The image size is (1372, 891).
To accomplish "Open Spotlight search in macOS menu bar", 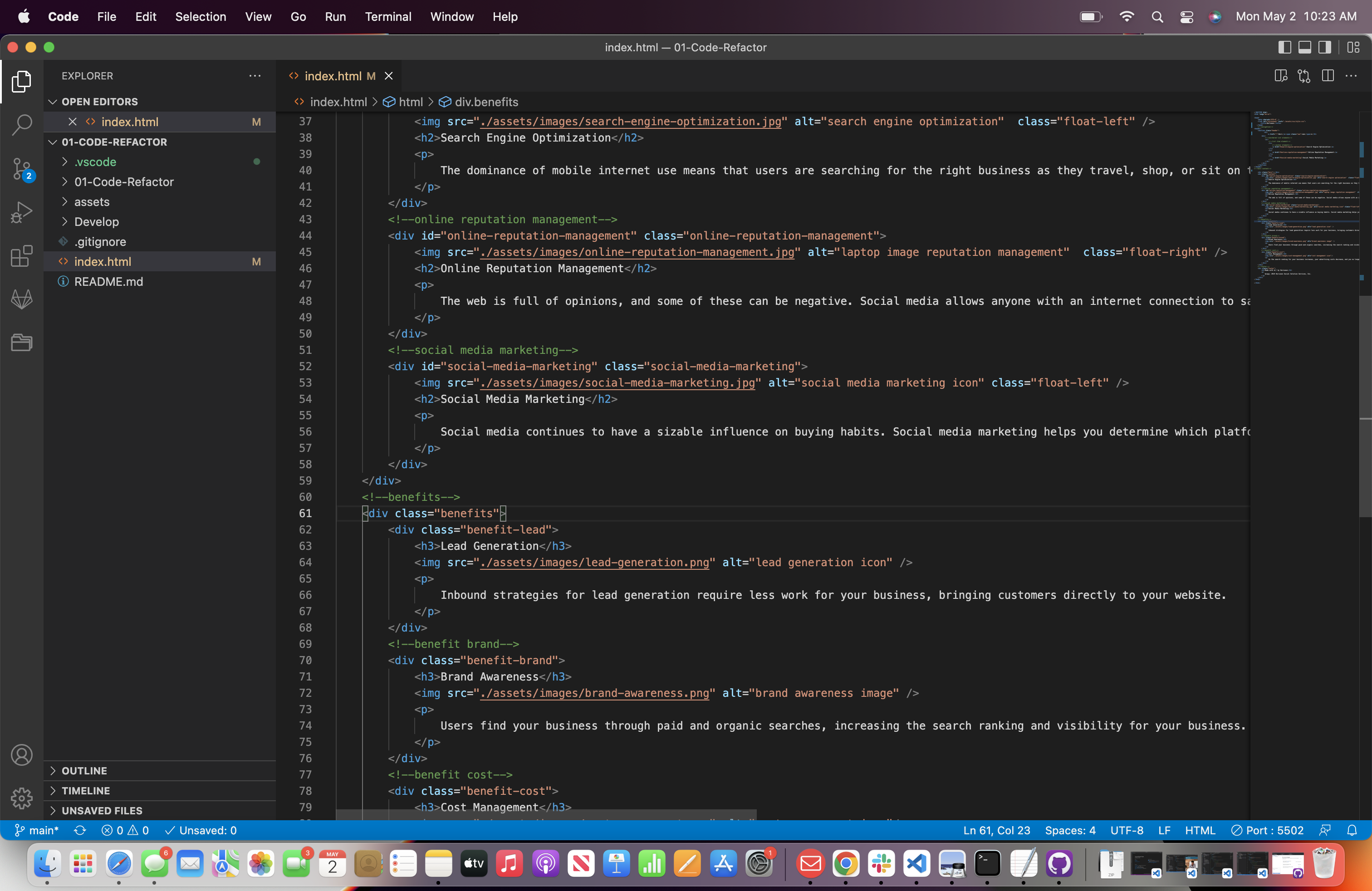I will [x=1157, y=17].
